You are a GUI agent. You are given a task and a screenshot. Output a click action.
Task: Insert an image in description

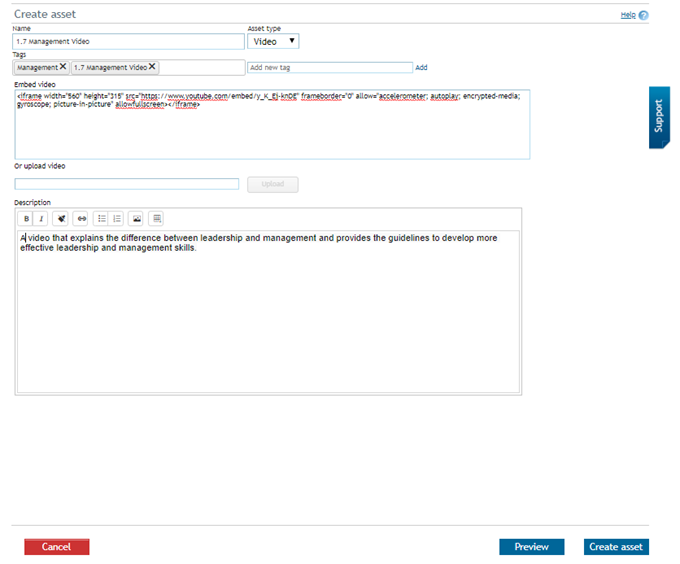click(x=137, y=219)
